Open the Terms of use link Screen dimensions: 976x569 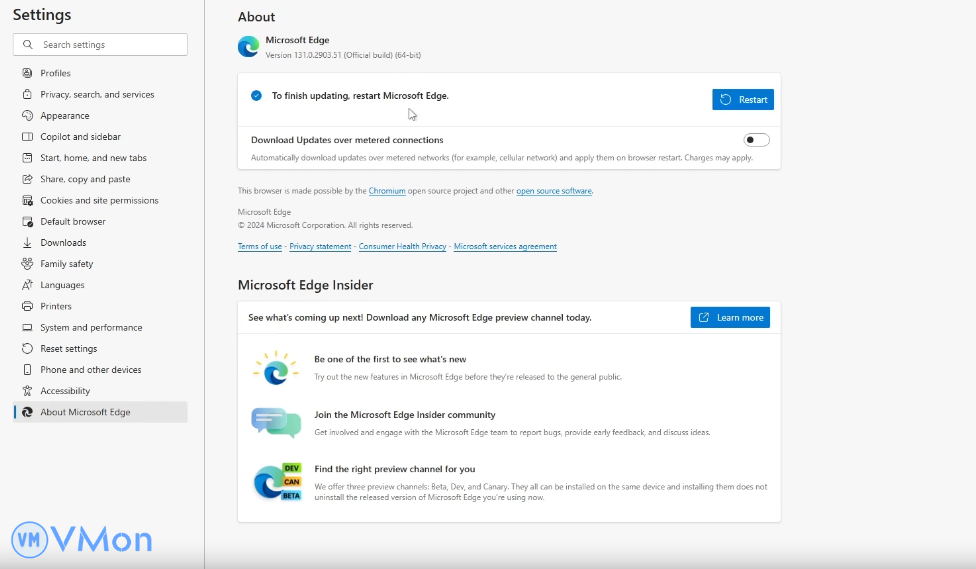pyautogui.click(x=260, y=247)
